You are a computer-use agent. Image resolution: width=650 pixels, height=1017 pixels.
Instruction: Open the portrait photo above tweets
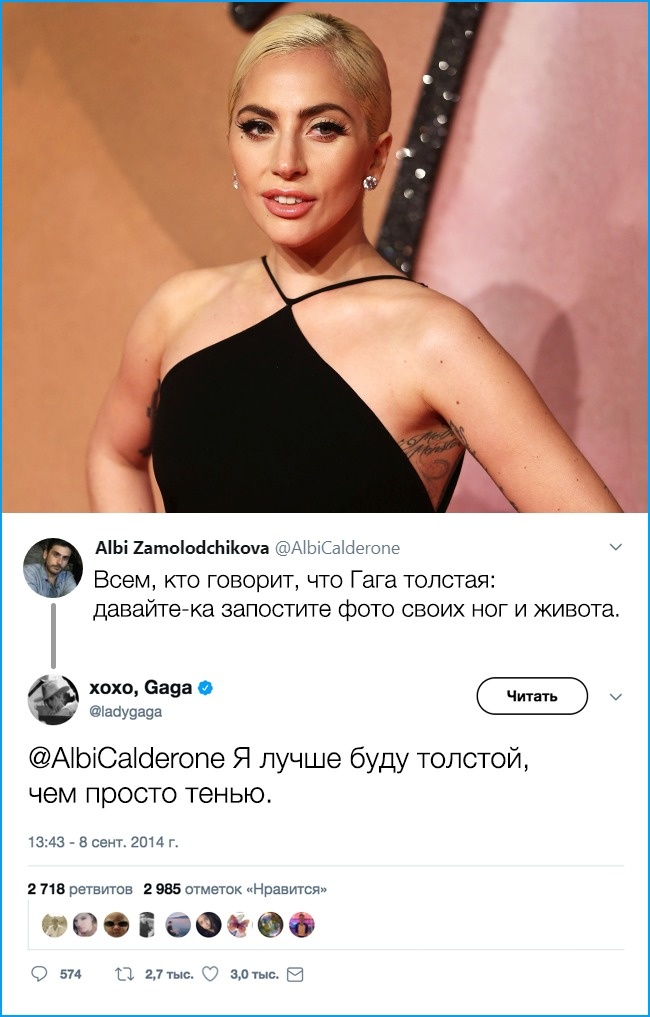325,257
